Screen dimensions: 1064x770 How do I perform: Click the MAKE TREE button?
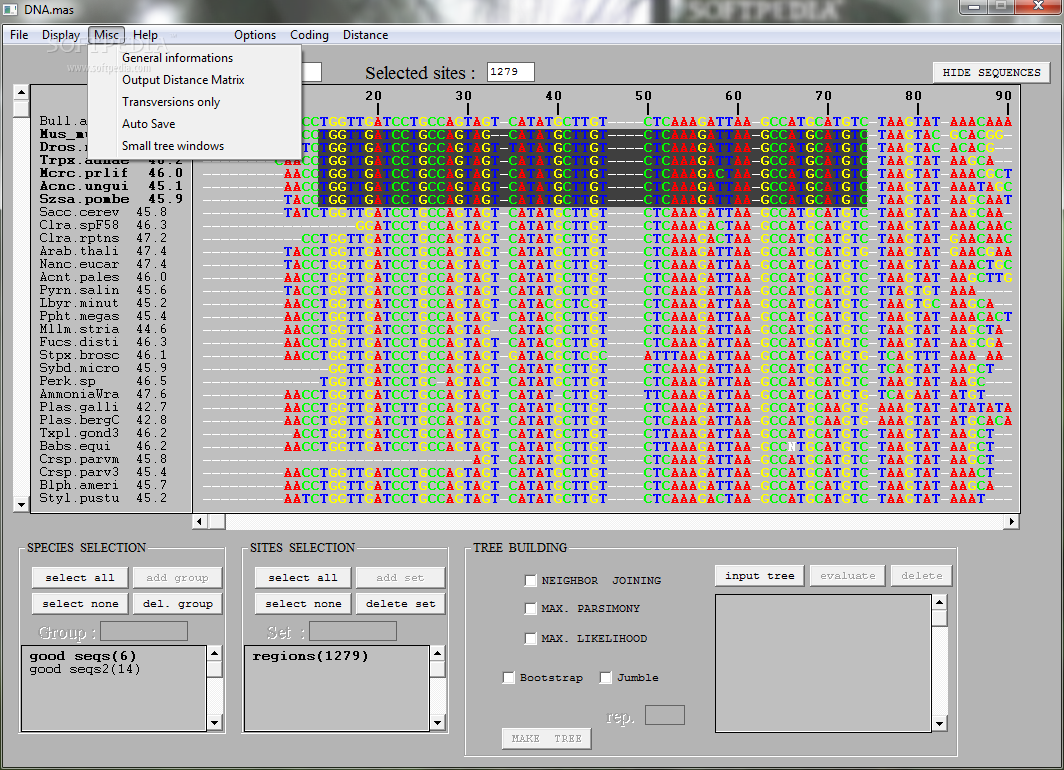[546, 738]
